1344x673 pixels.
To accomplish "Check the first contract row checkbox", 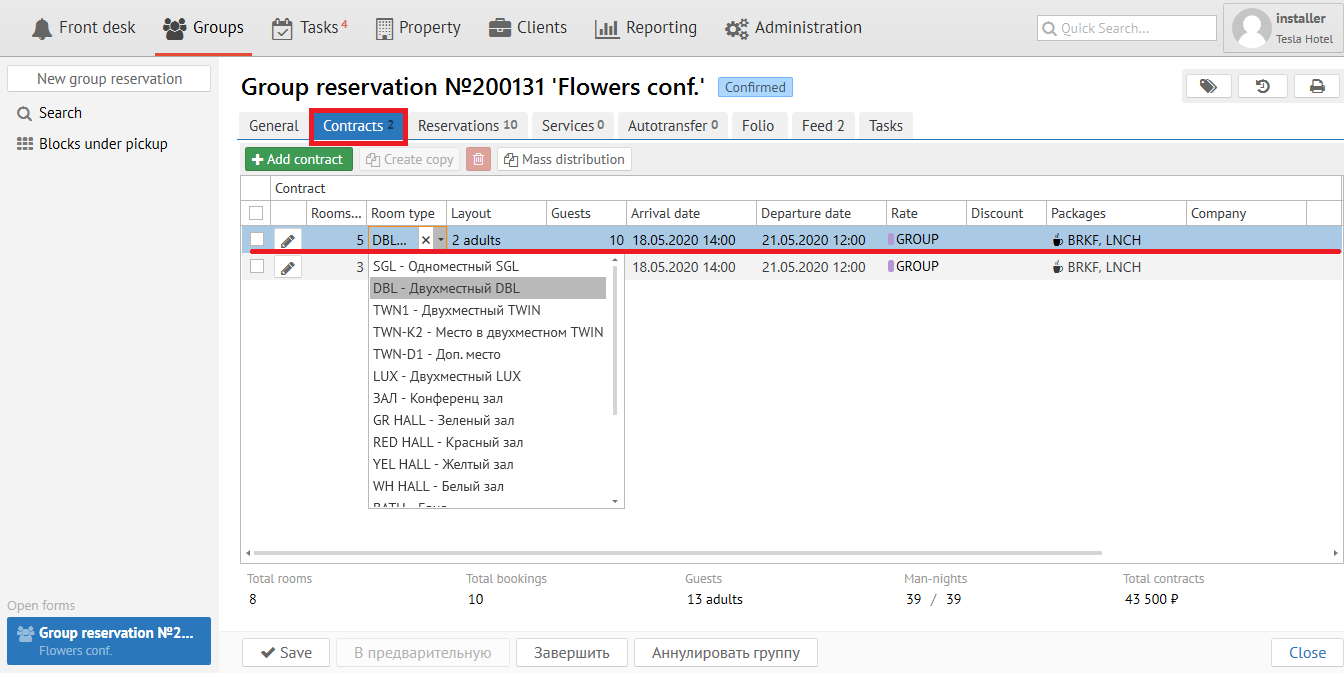I will click(257, 240).
